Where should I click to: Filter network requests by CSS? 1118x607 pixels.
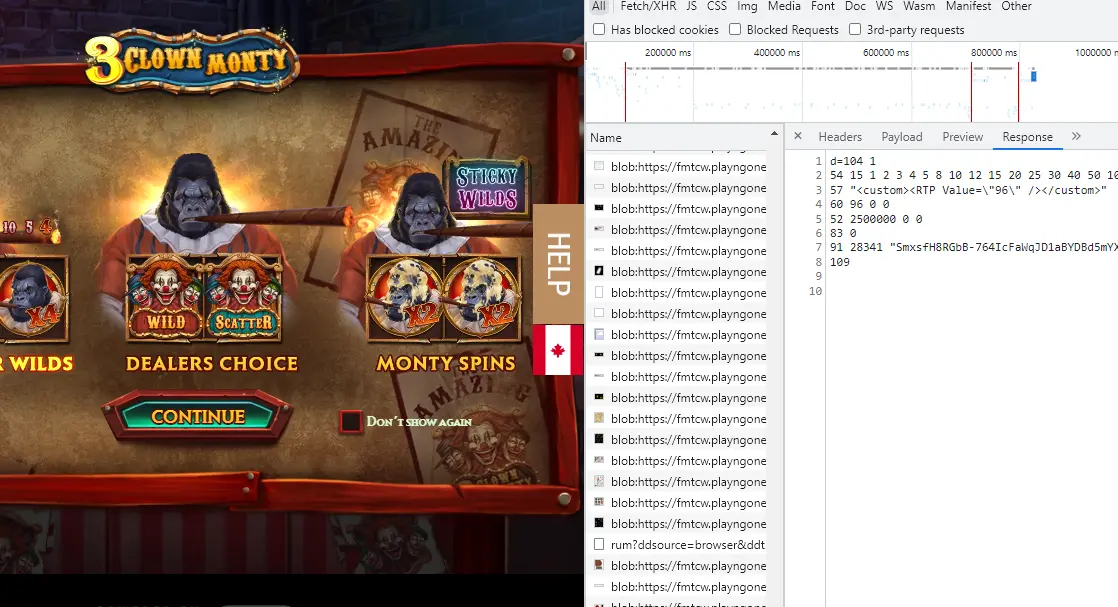tap(717, 6)
